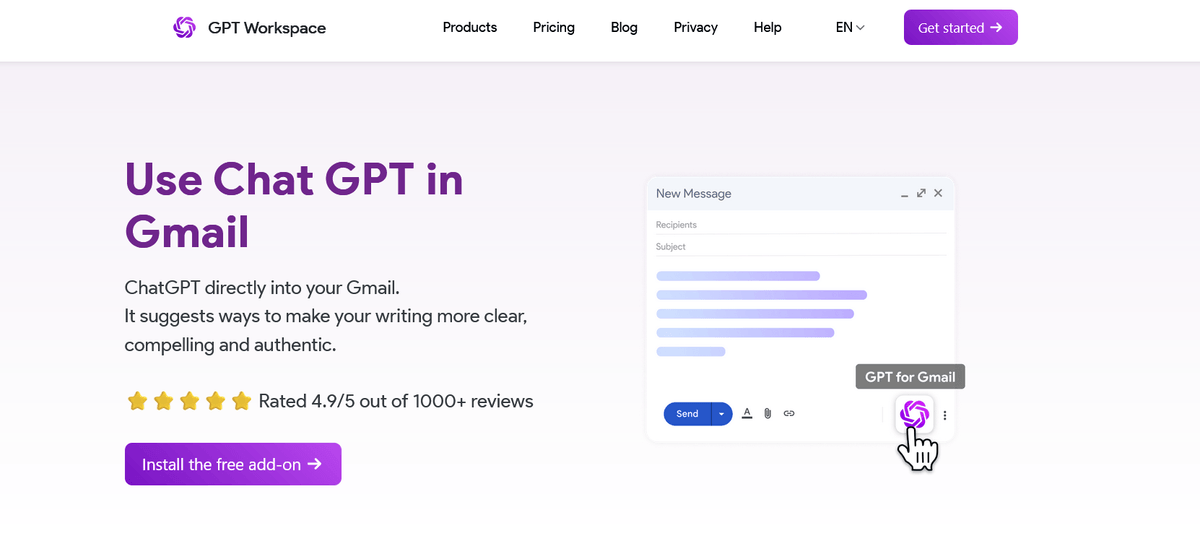
Task: Click the Recipients field
Action: pyautogui.click(x=801, y=225)
